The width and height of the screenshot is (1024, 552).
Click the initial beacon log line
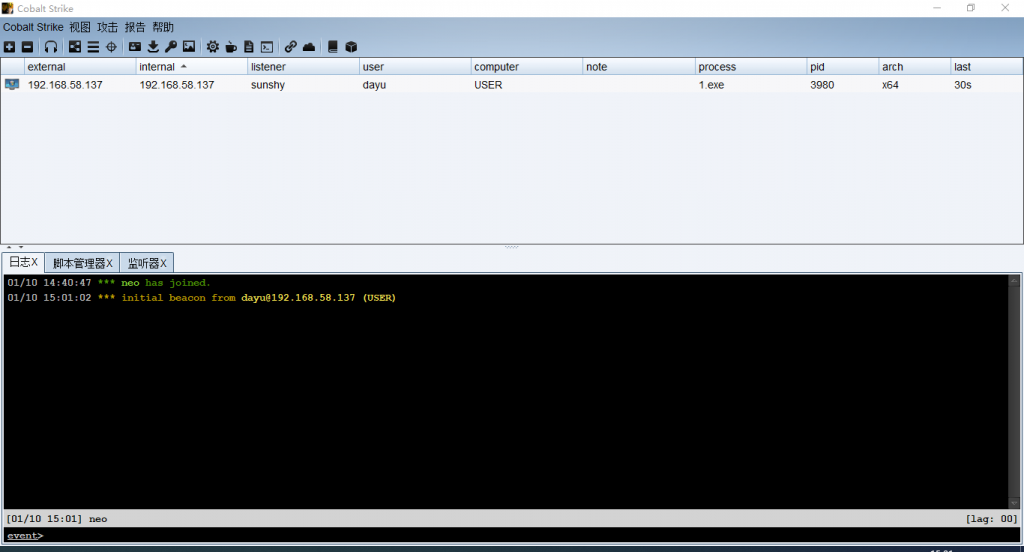coord(201,298)
